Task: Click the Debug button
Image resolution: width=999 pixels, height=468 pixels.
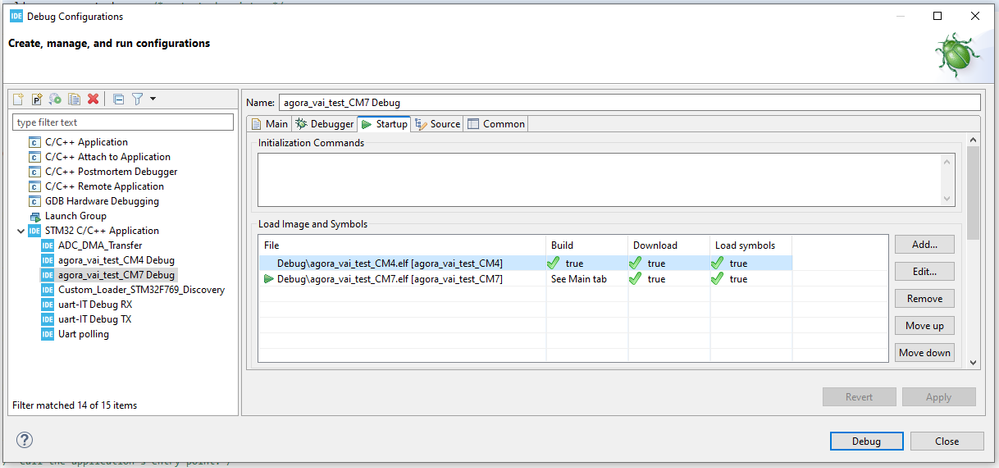Action: (866, 441)
